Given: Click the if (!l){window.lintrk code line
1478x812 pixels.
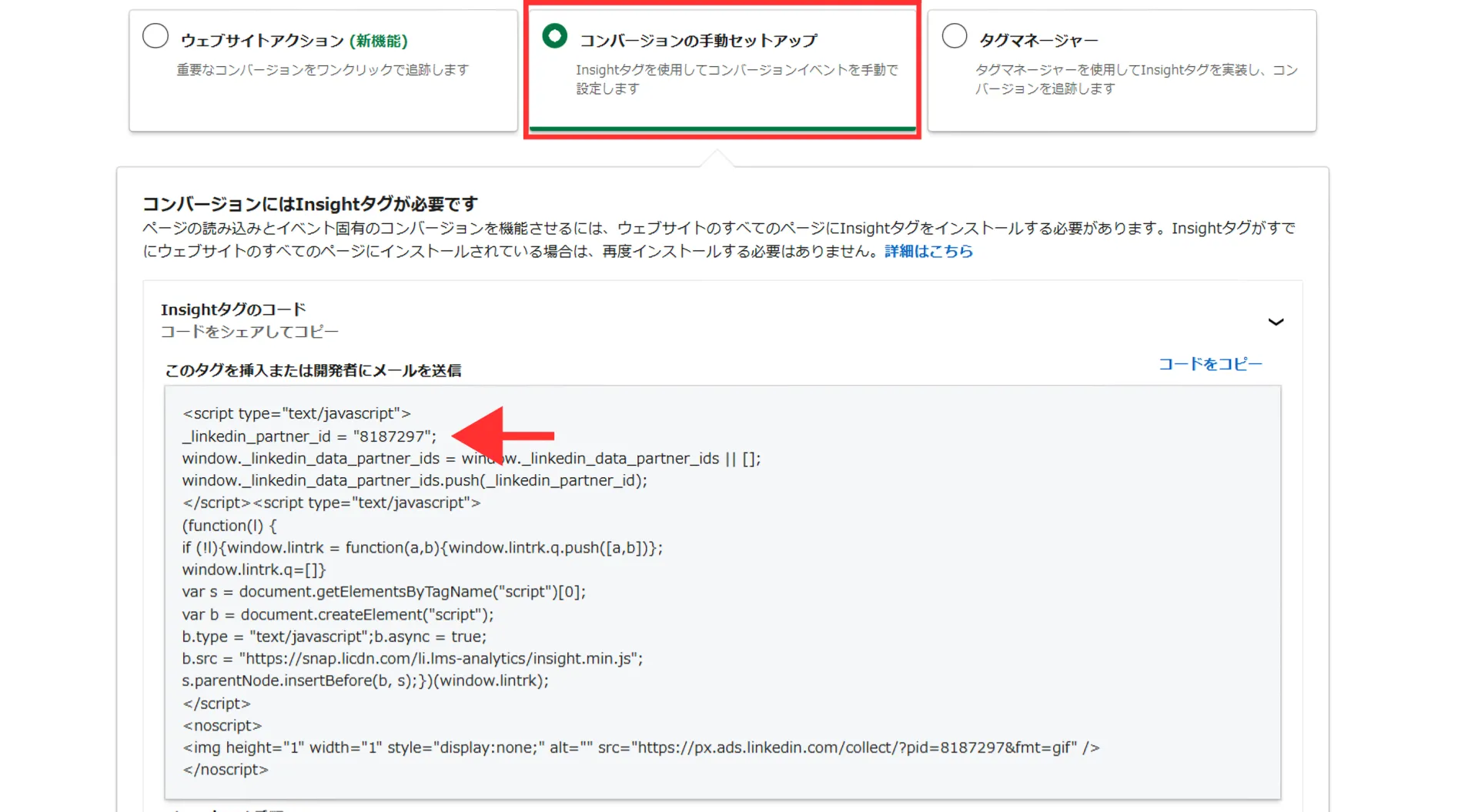Looking at the screenshot, I should pyautogui.click(x=423, y=548).
